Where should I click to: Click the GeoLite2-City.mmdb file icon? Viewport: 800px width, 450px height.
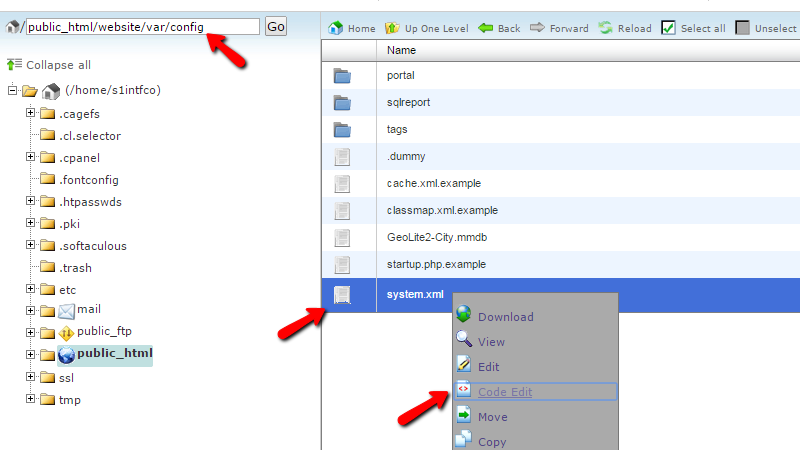click(x=342, y=238)
